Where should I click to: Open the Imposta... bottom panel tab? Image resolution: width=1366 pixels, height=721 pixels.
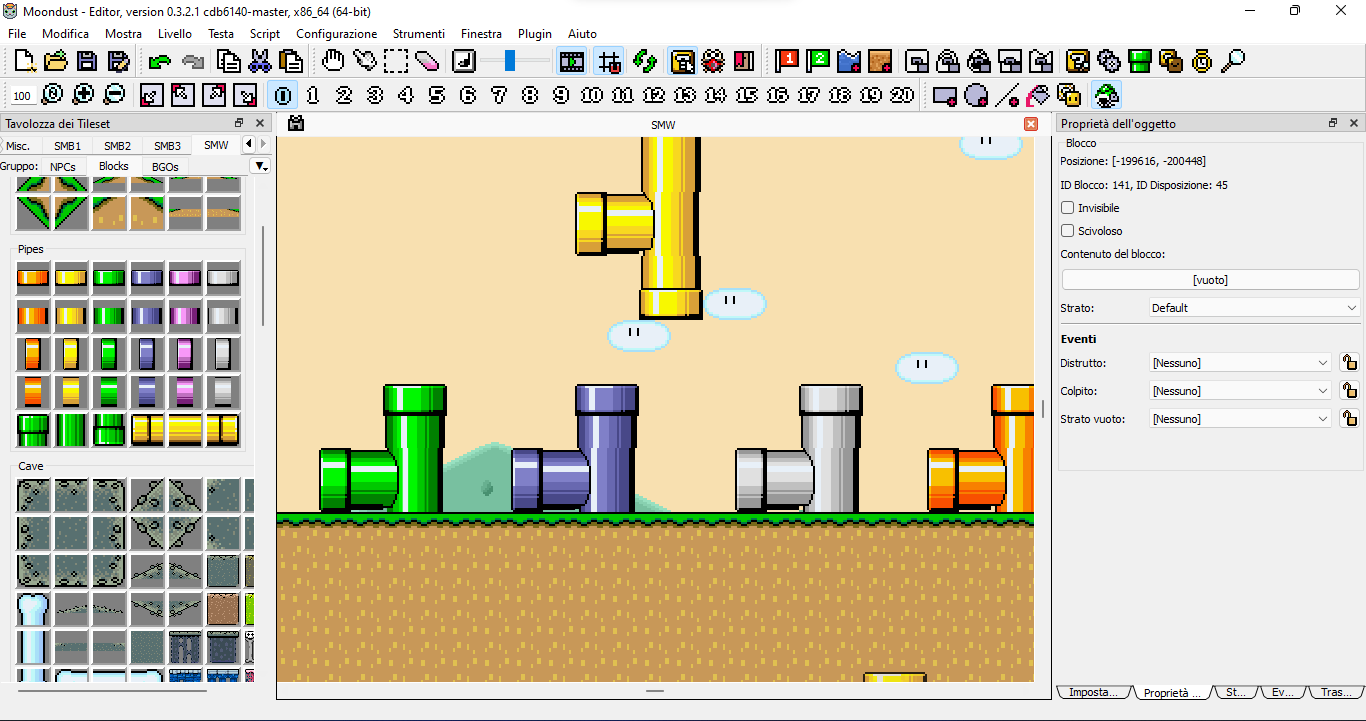(1093, 692)
